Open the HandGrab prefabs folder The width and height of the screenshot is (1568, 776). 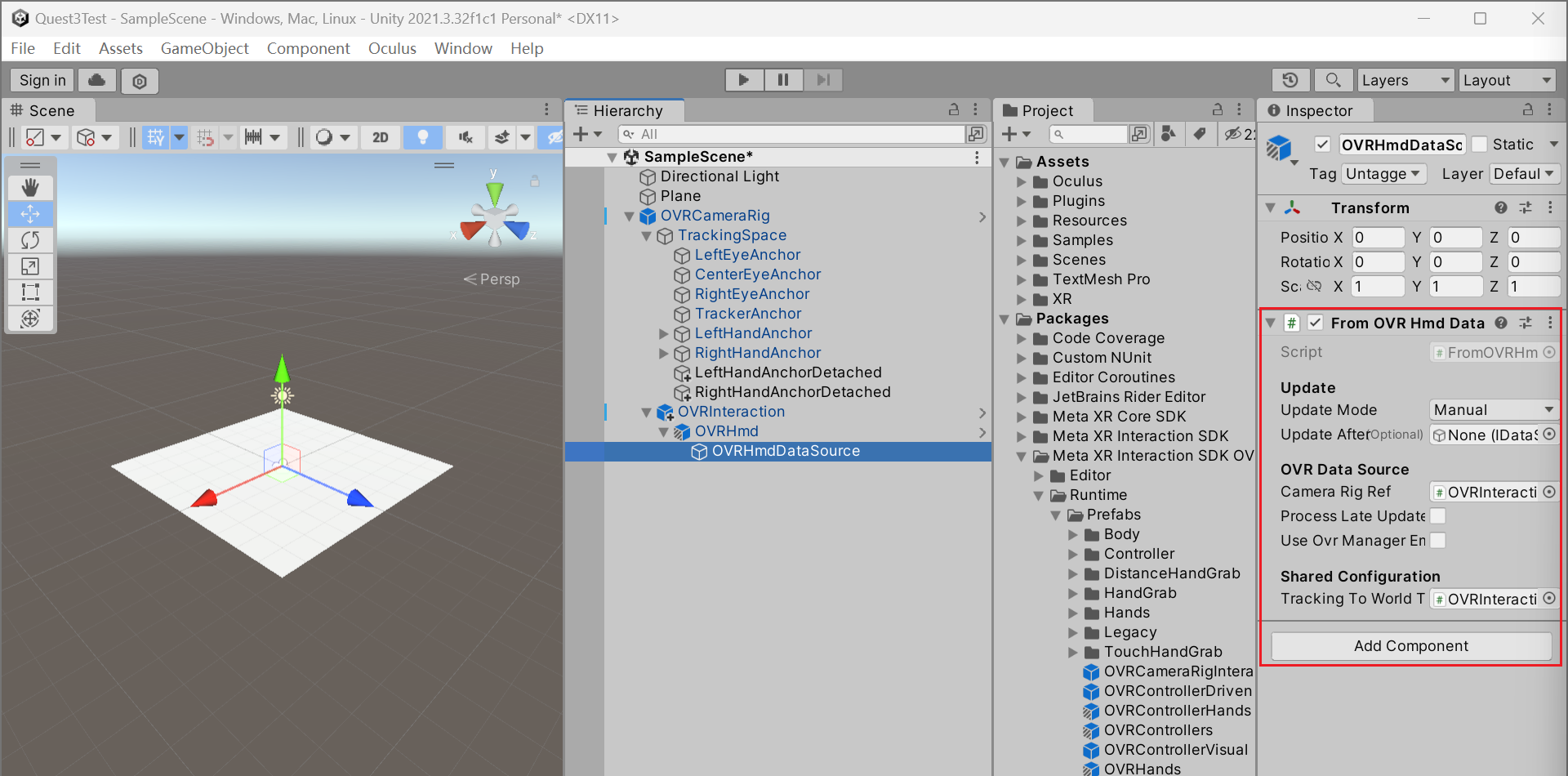(x=1140, y=593)
